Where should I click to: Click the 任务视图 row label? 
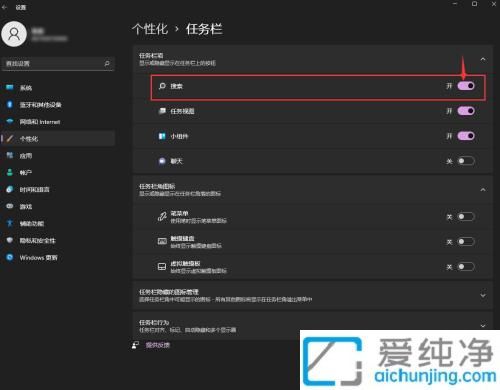(x=182, y=111)
